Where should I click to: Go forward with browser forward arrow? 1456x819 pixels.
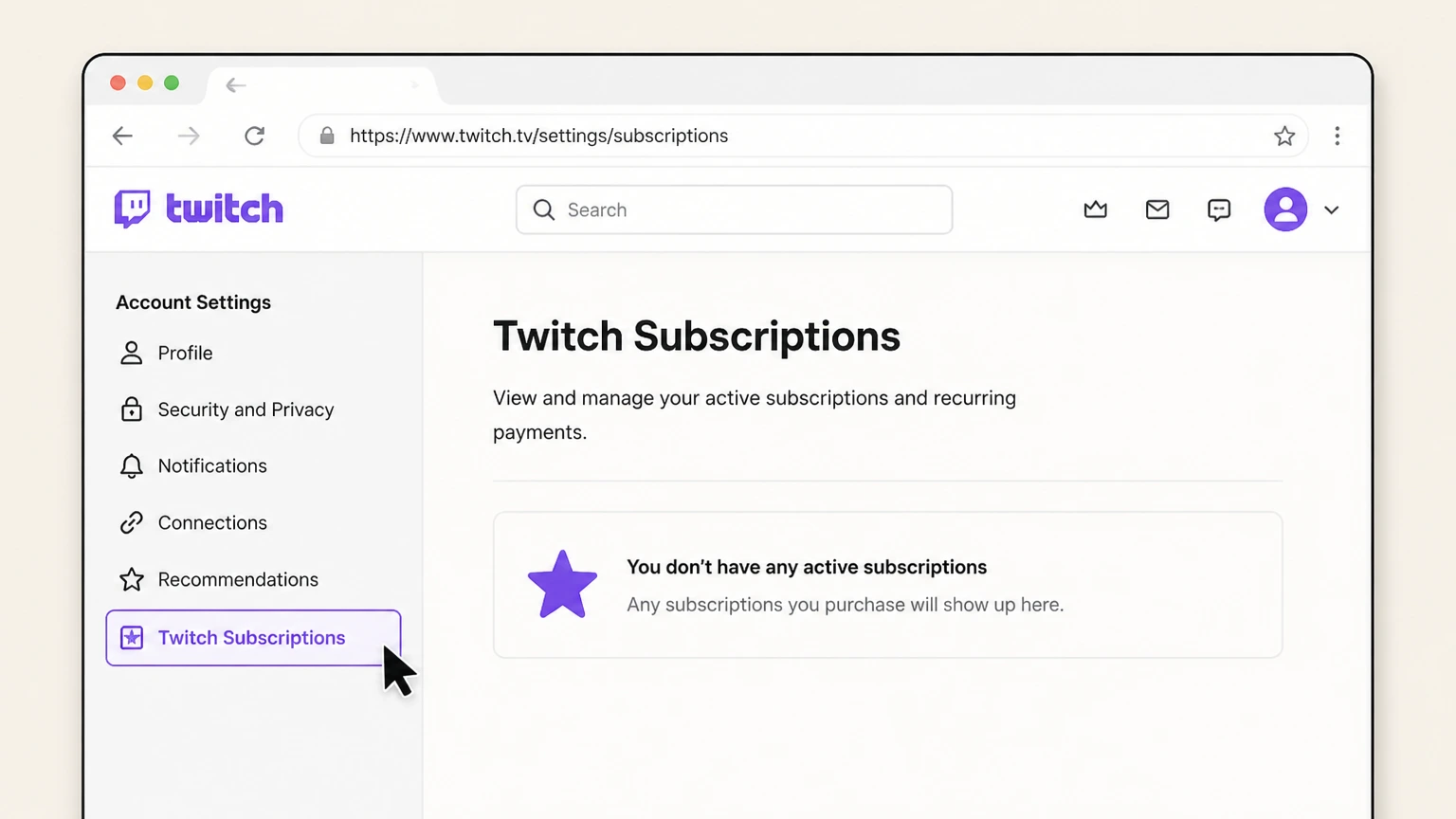click(x=189, y=136)
